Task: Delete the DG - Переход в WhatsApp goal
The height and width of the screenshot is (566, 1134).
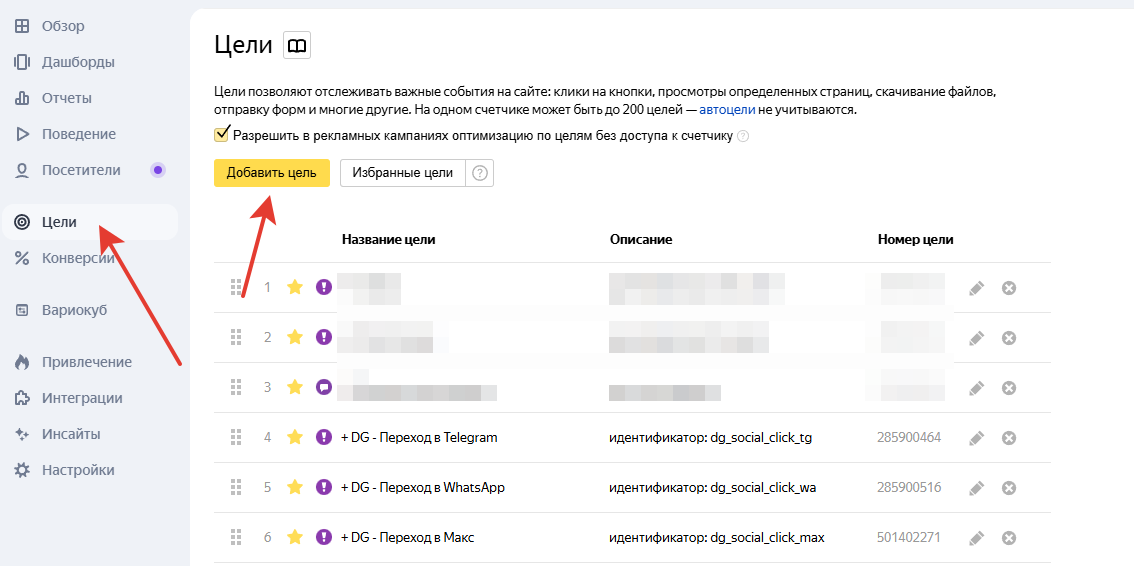Action: (x=1009, y=488)
